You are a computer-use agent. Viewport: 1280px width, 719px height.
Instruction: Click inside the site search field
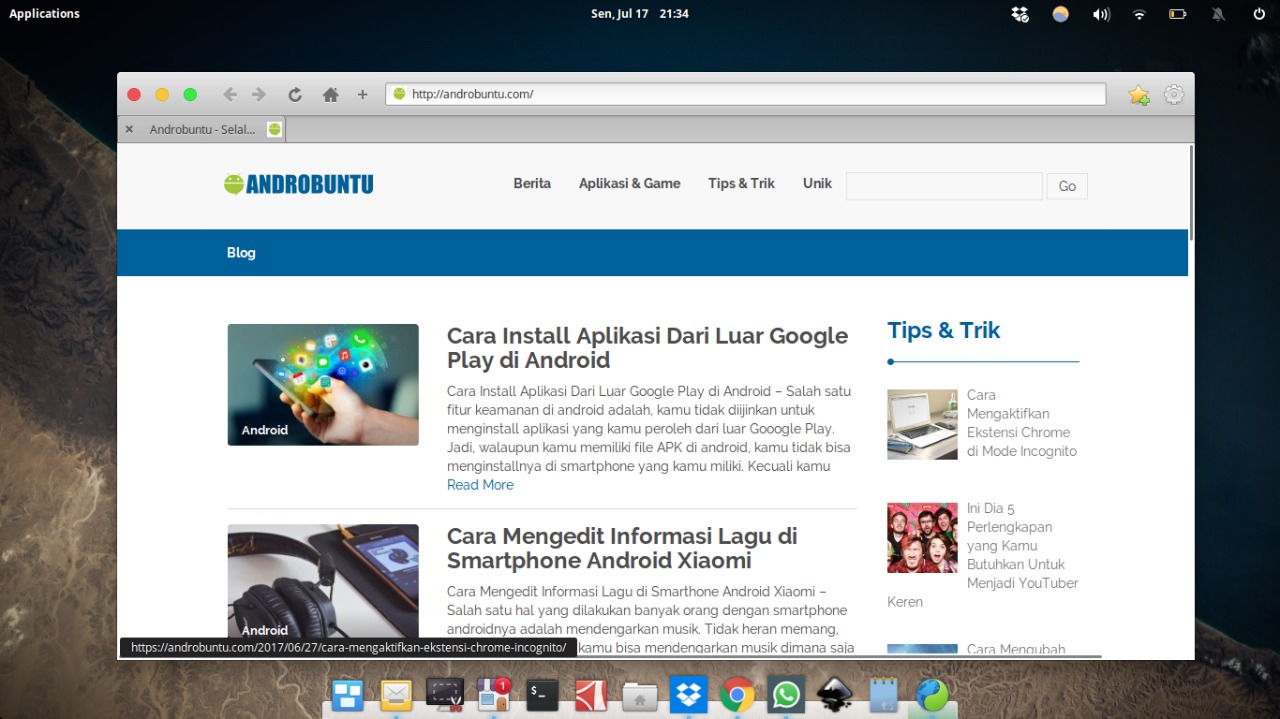tap(943, 186)
